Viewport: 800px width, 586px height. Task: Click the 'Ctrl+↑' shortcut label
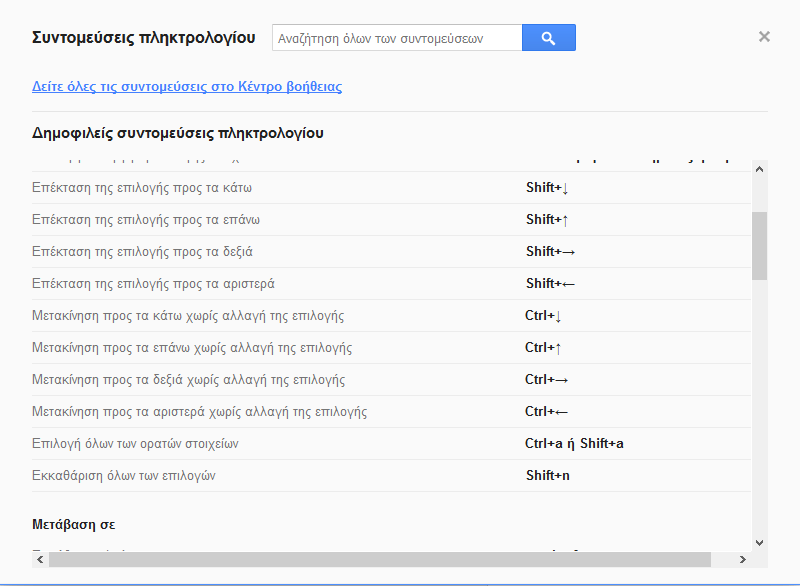543,348
